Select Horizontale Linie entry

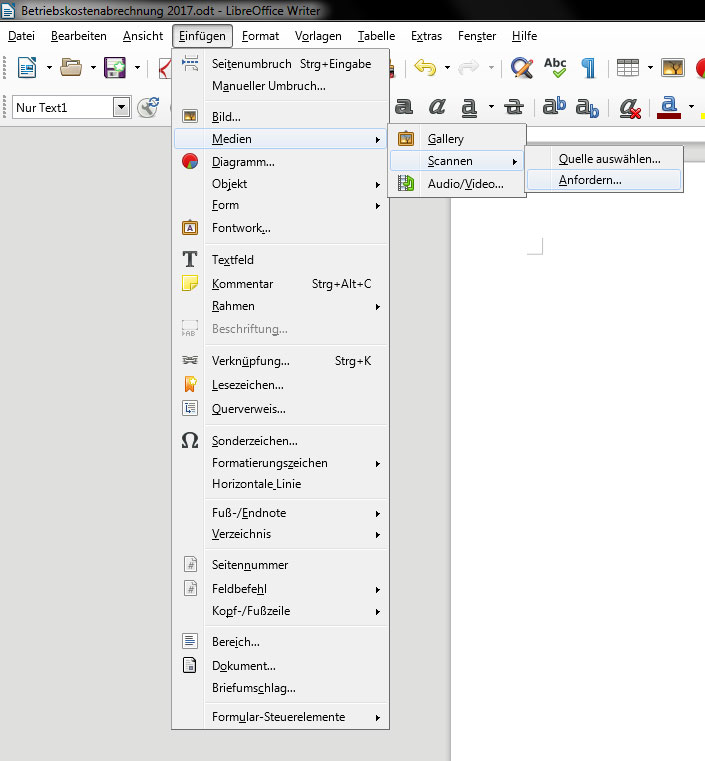pyautogui.click(x=281, y=484)
